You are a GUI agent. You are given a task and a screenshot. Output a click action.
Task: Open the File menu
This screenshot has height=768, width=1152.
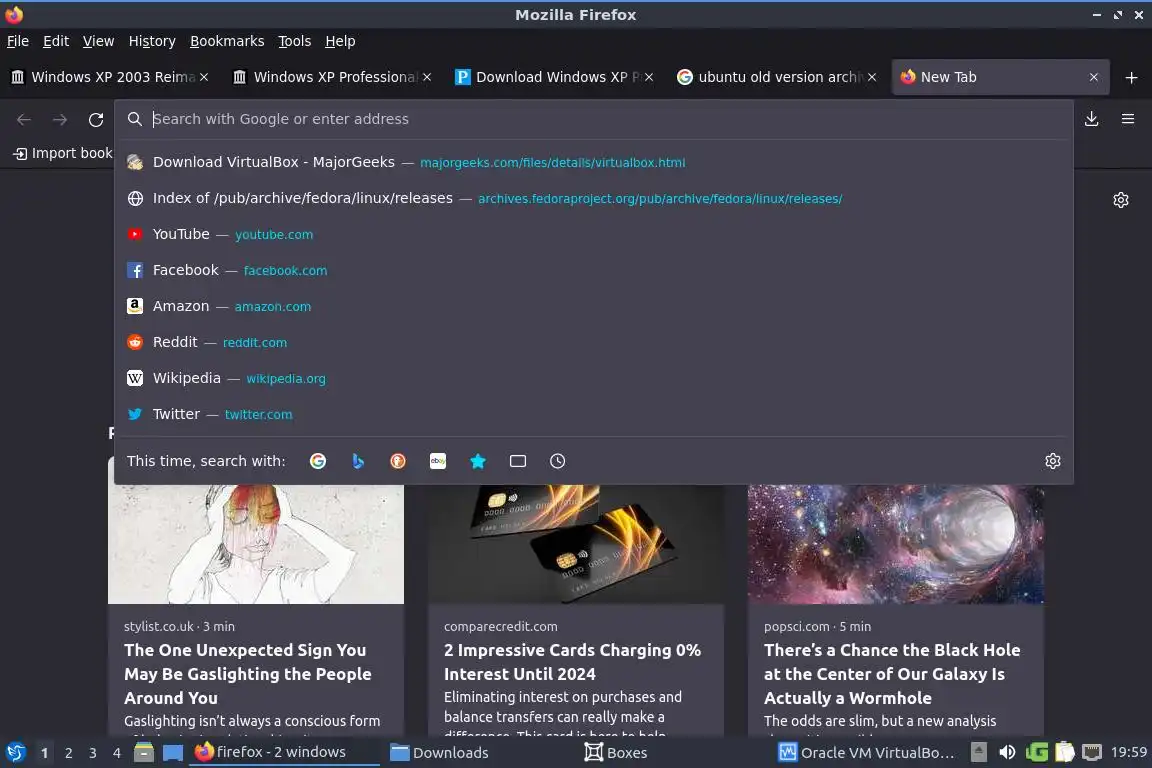pos(18,41)
